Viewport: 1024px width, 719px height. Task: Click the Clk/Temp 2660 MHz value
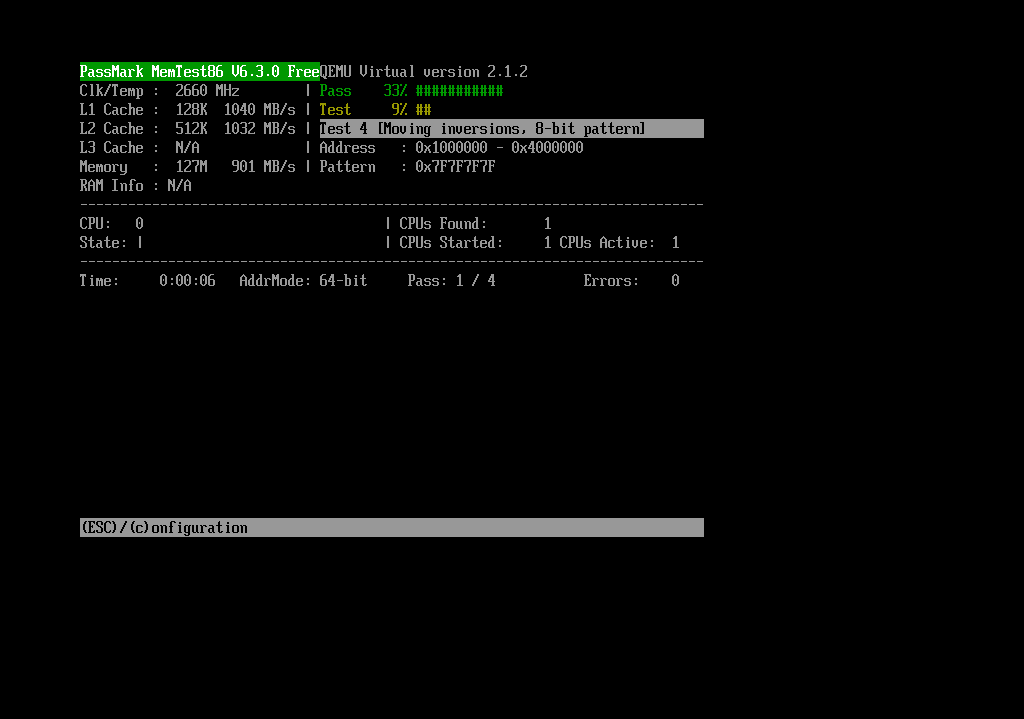point(207,91)
